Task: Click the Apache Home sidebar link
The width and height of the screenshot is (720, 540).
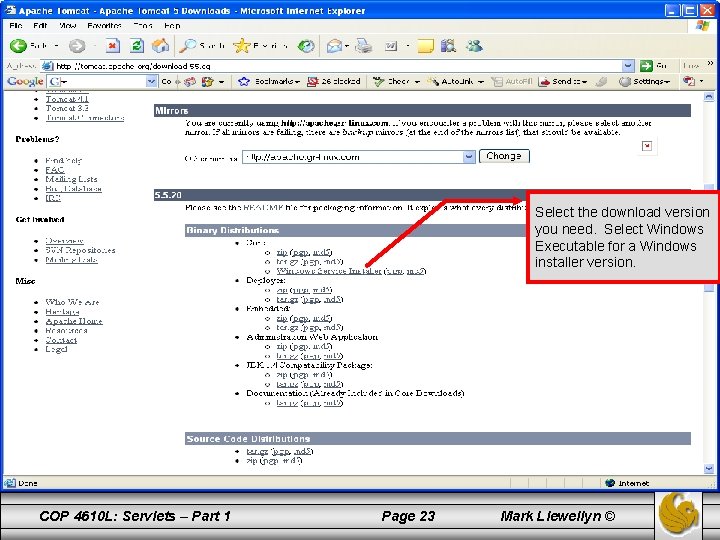Action: 74,321
